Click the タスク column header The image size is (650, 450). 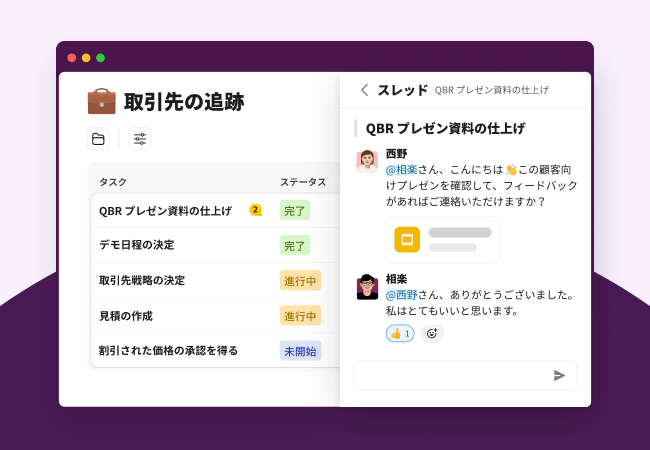(x=113, y=182)
